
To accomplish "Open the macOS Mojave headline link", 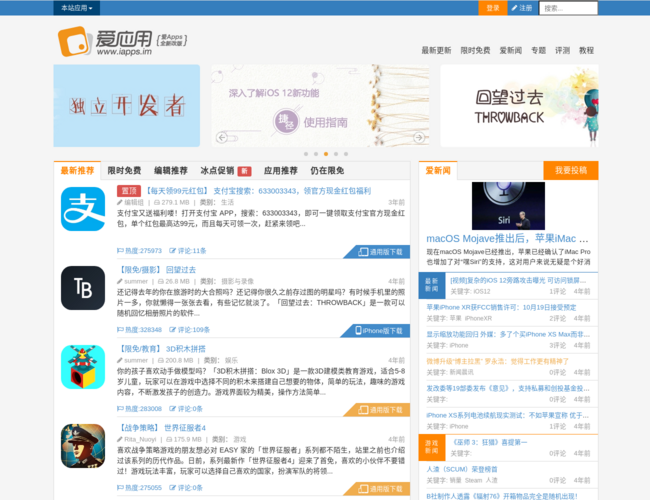I will (508, 239).
